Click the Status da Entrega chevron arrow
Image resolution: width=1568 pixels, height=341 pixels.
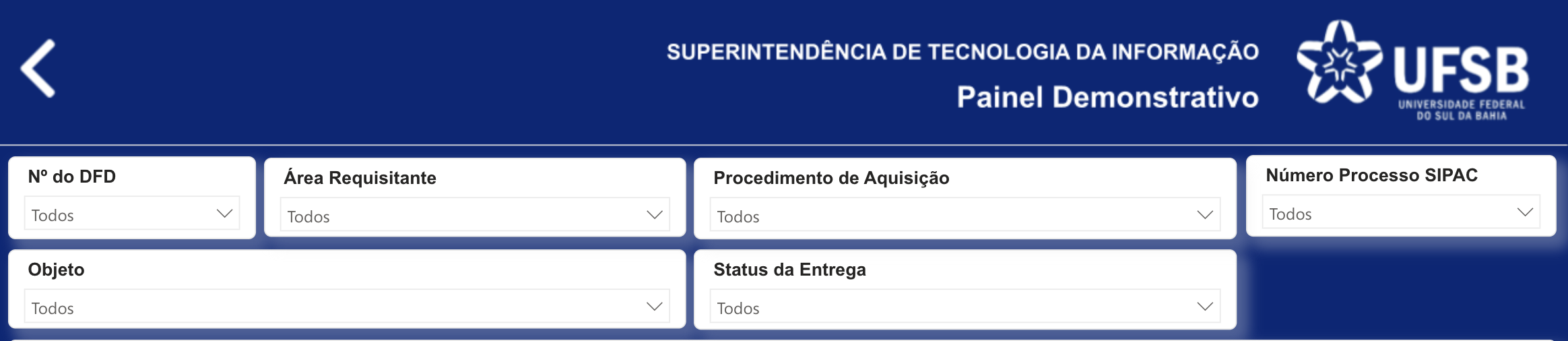point(1205,307)
